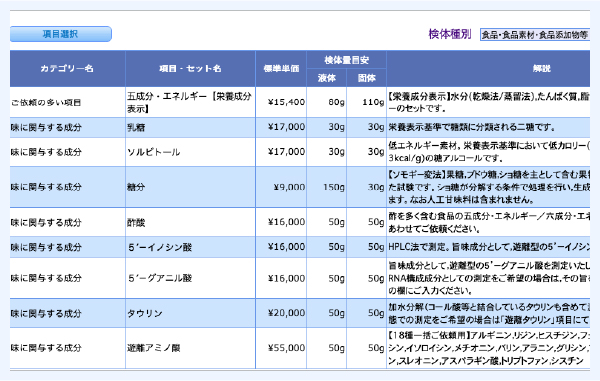600x381 pixels.
Task: Click the 液体 sub-header
Action: pyautogui.click(x=326, y=78)
